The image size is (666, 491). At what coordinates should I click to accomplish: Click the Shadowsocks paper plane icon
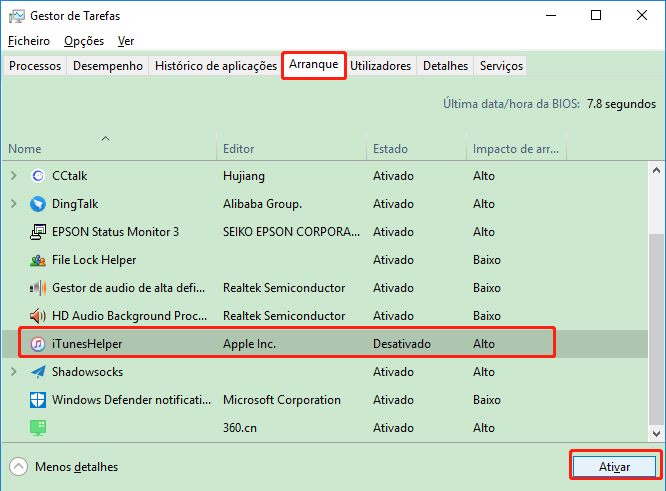tap(38, 372)
